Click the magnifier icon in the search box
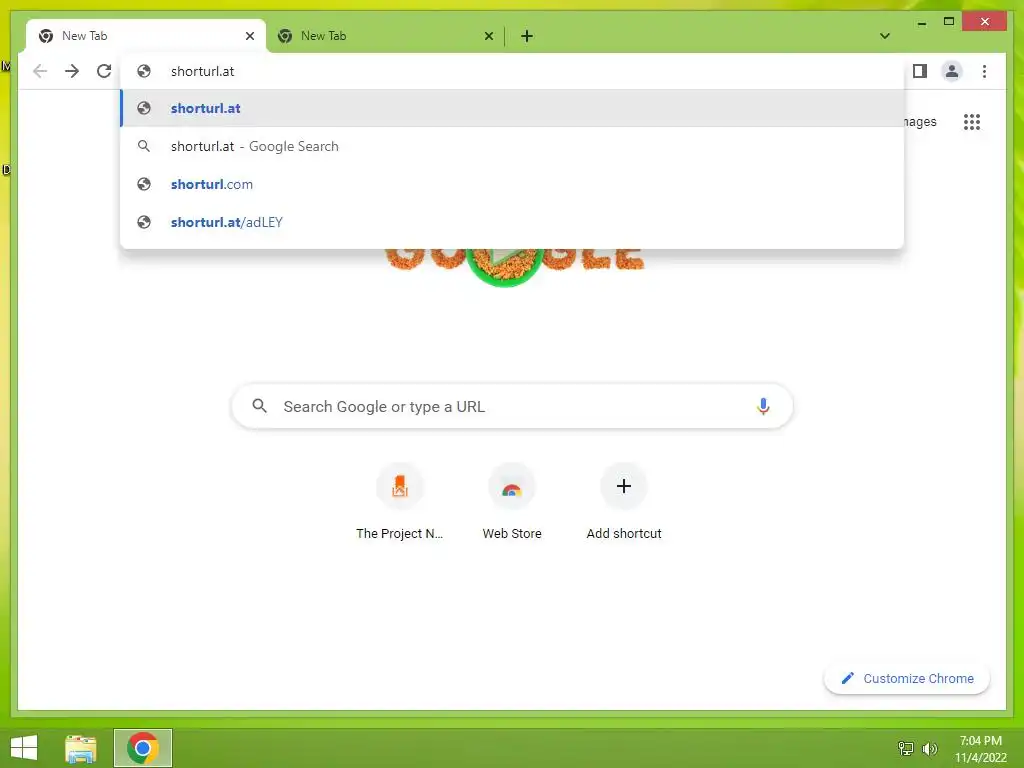The width and height of the screenshot is (1024, 768). [x=259, y=406]
